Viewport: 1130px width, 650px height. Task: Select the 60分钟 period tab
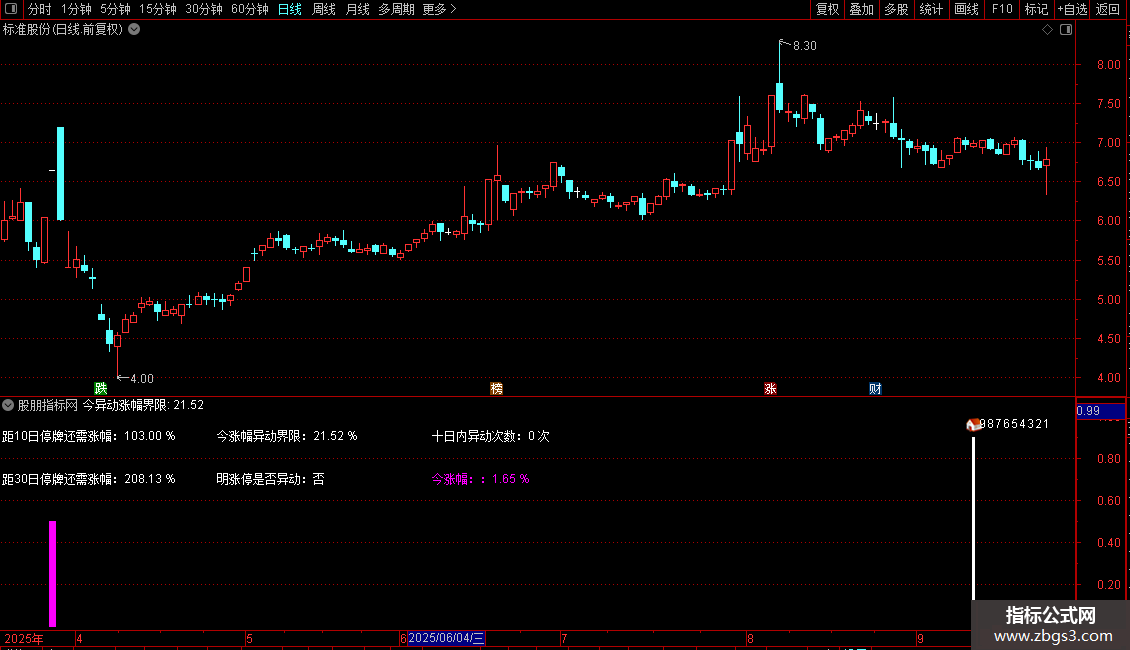point(249,9)
